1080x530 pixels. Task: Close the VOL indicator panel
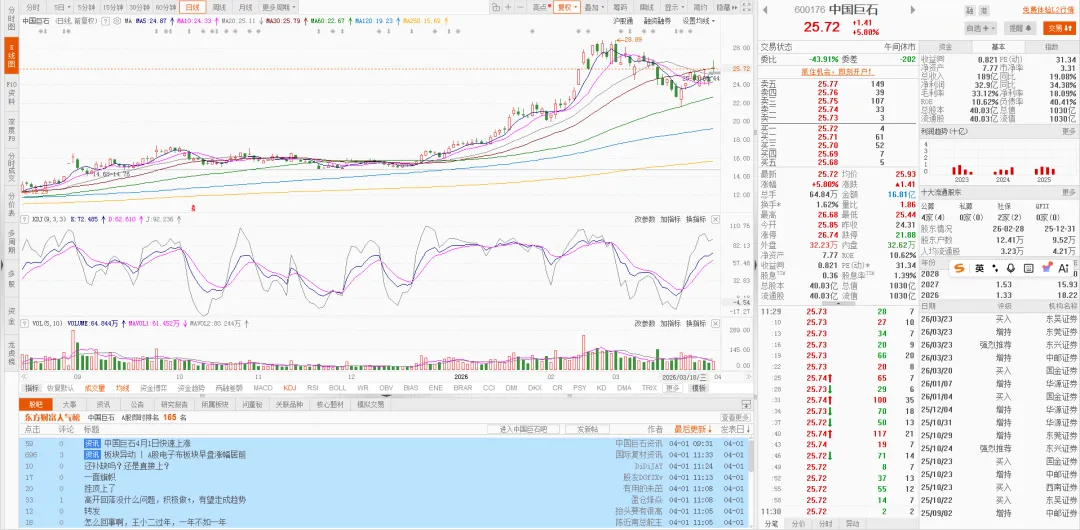tap(715, 323)
